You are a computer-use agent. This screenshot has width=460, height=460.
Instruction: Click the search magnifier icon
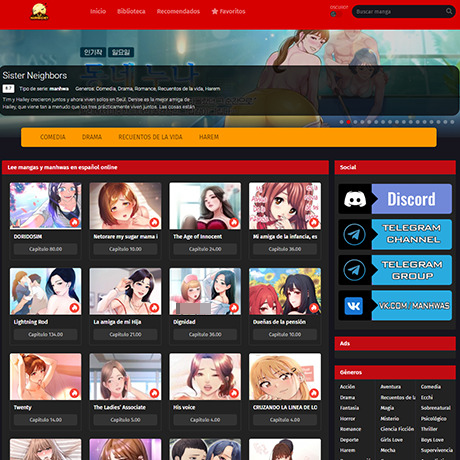[449, 11]
